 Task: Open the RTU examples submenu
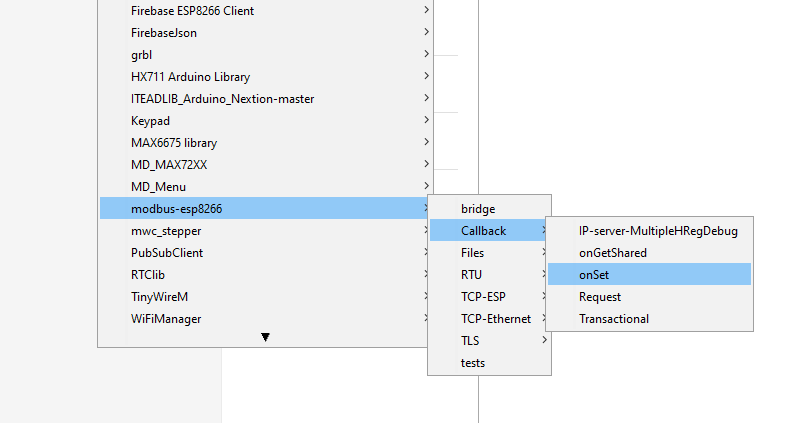pyautogui.click(x=488, y=275)
